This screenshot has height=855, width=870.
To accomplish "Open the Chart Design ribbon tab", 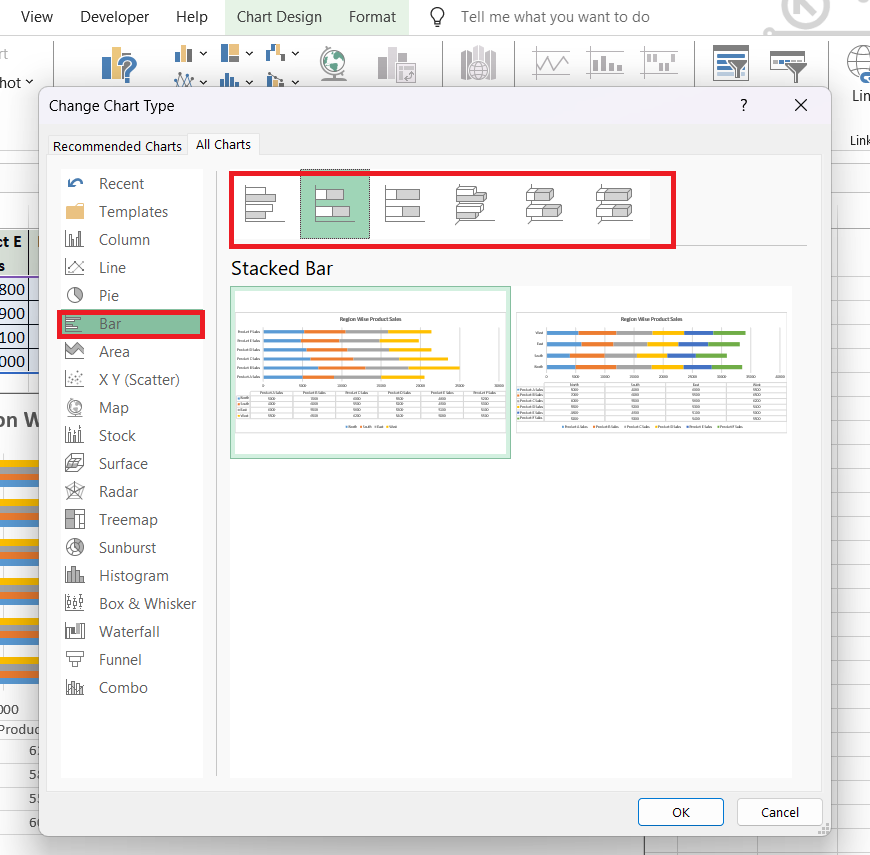I will pos(279,16).
